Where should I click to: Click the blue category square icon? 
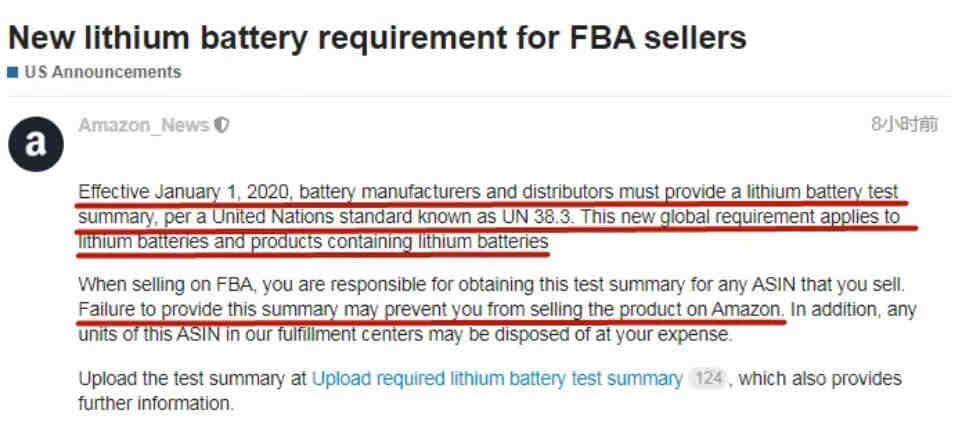(12, 73)
